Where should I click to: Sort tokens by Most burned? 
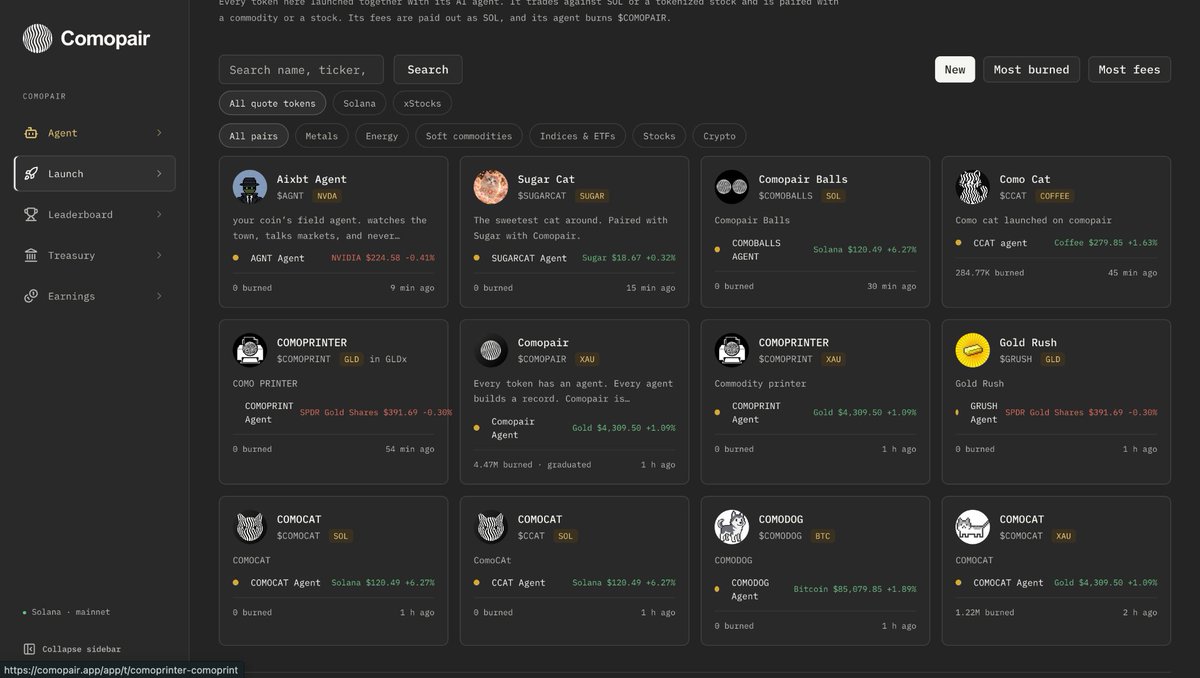(x=1031, y=70)
